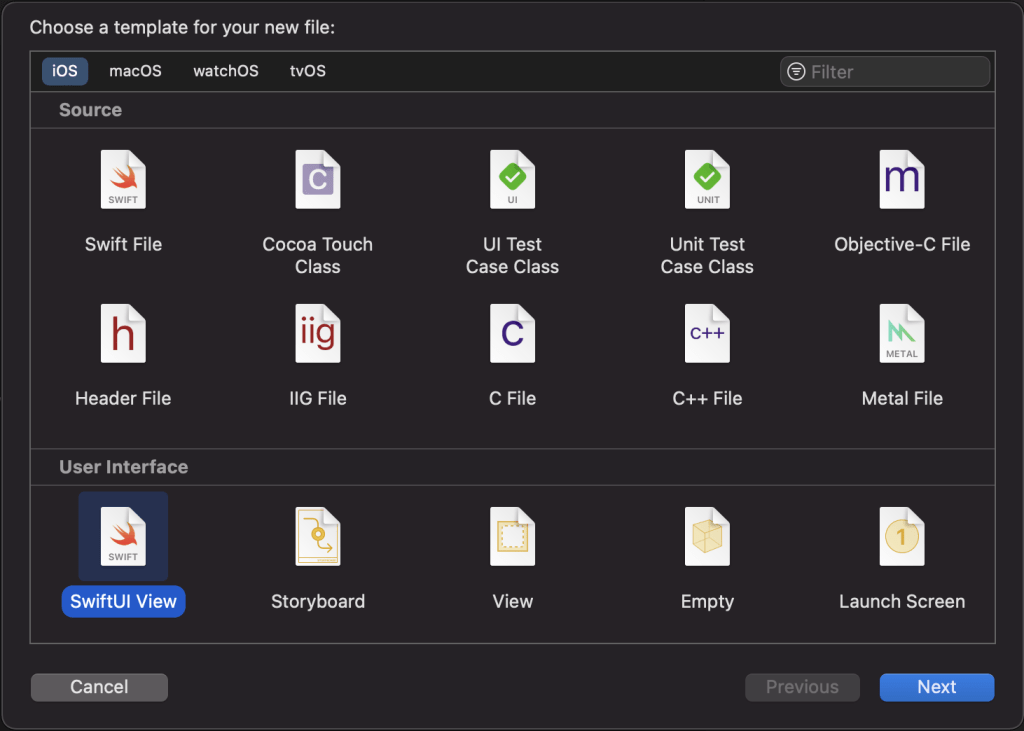Image resolution: width=1024 pixels, height=731 pixels.
Task: Pick the IIG File template icon
Action: (x=317, y=334)
